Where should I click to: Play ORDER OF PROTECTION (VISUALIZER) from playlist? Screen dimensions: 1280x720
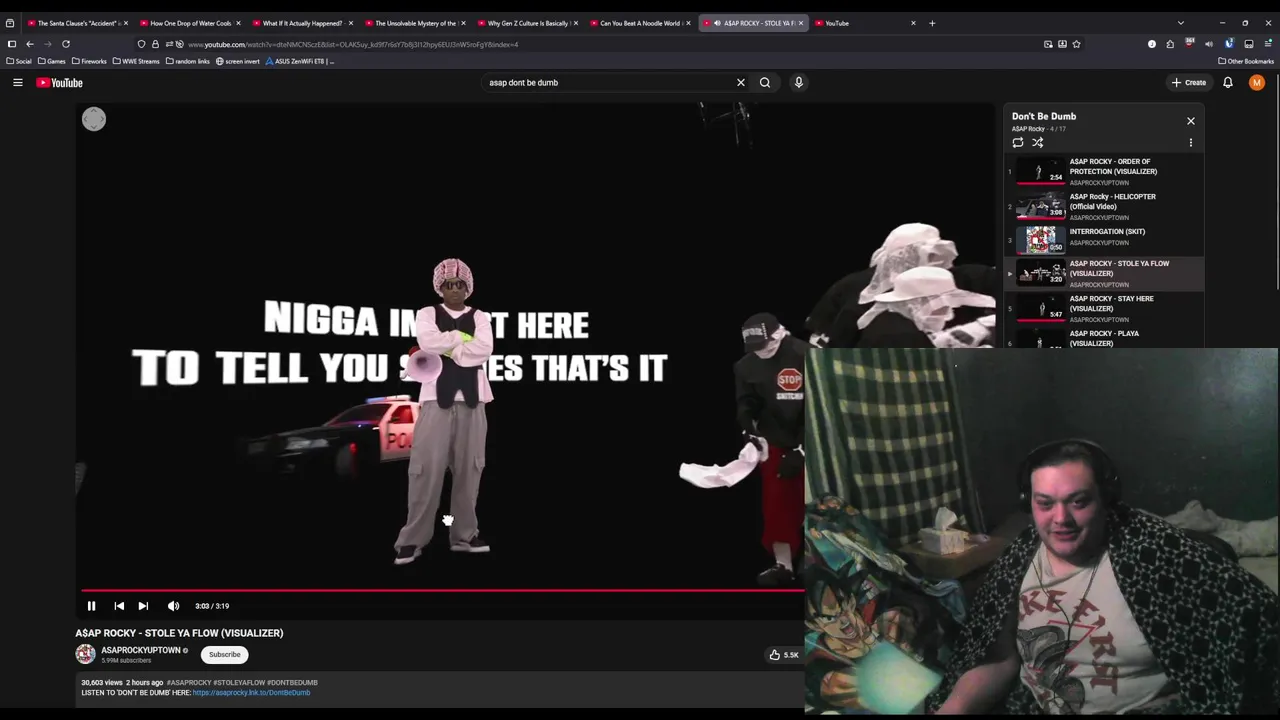1105,171
